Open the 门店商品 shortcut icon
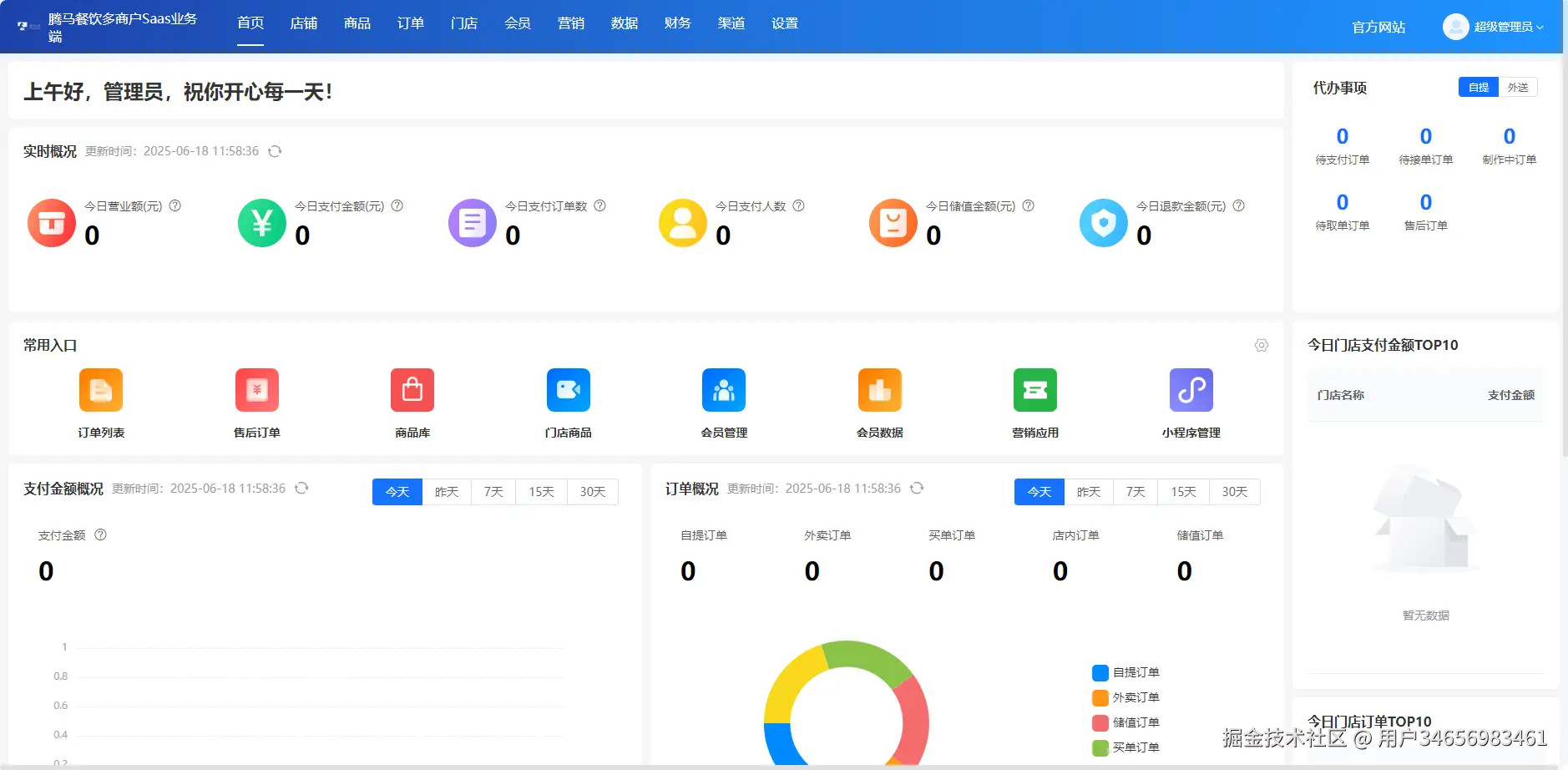 [569, 390]
